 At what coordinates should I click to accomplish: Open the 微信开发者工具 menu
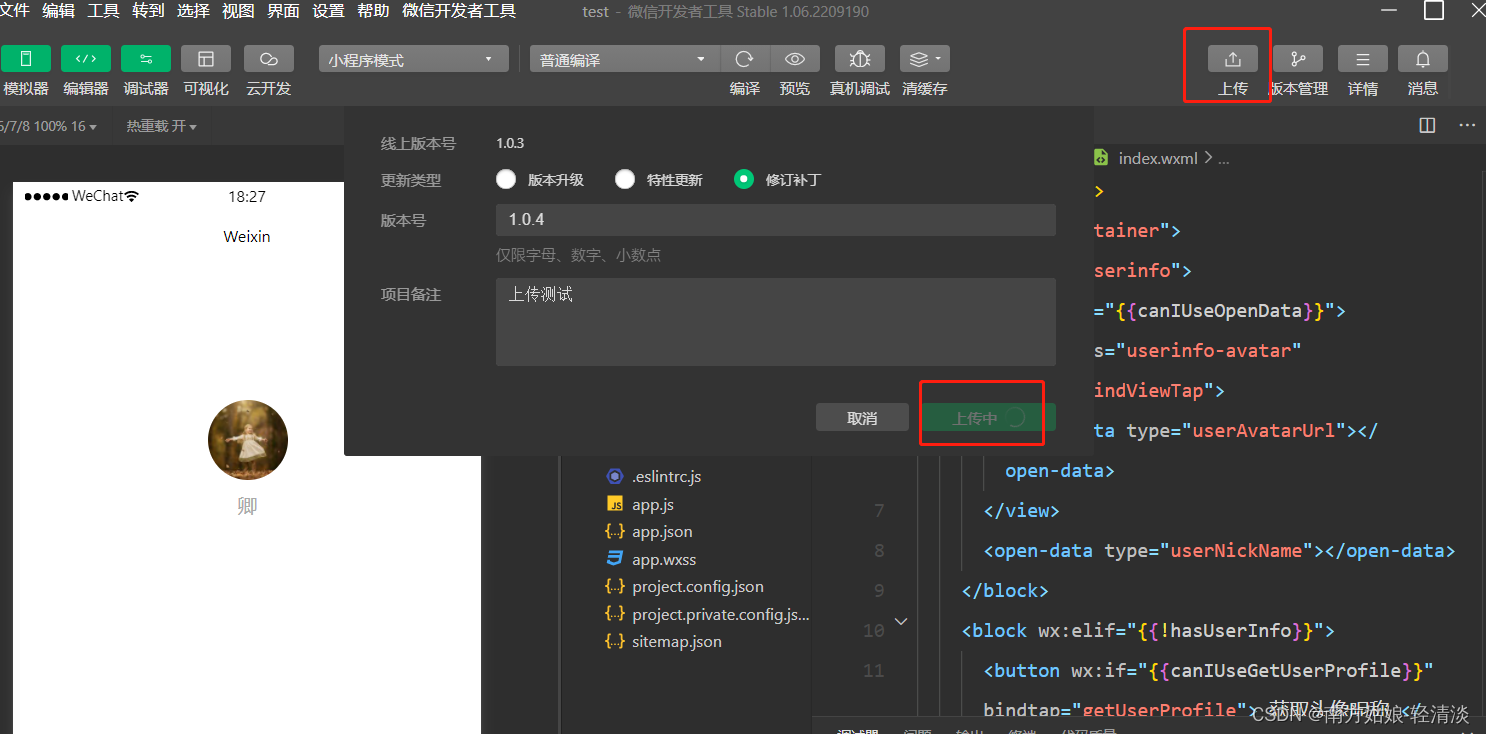click(459, 11)
